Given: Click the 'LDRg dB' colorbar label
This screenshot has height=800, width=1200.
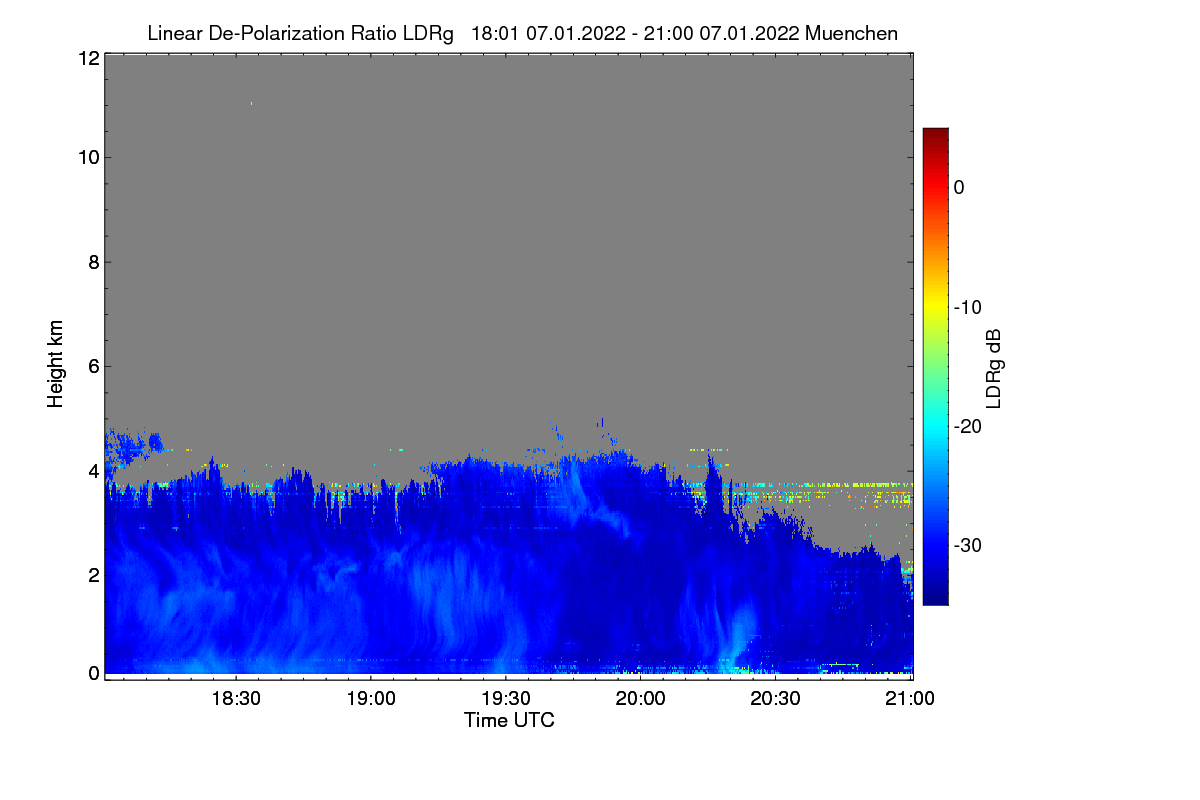Looking at the screenshot, I should (993, 367).
